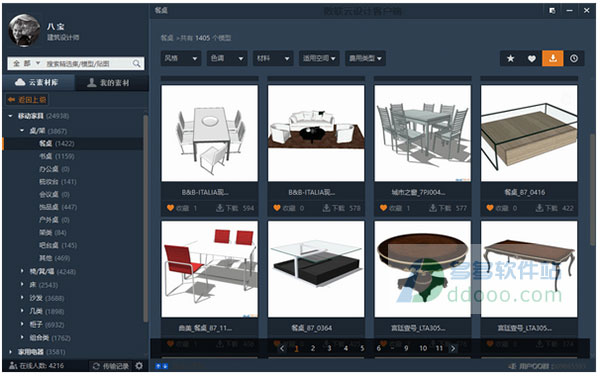
Task: Open the orange download list icon
Action: (x=553, y=59)
